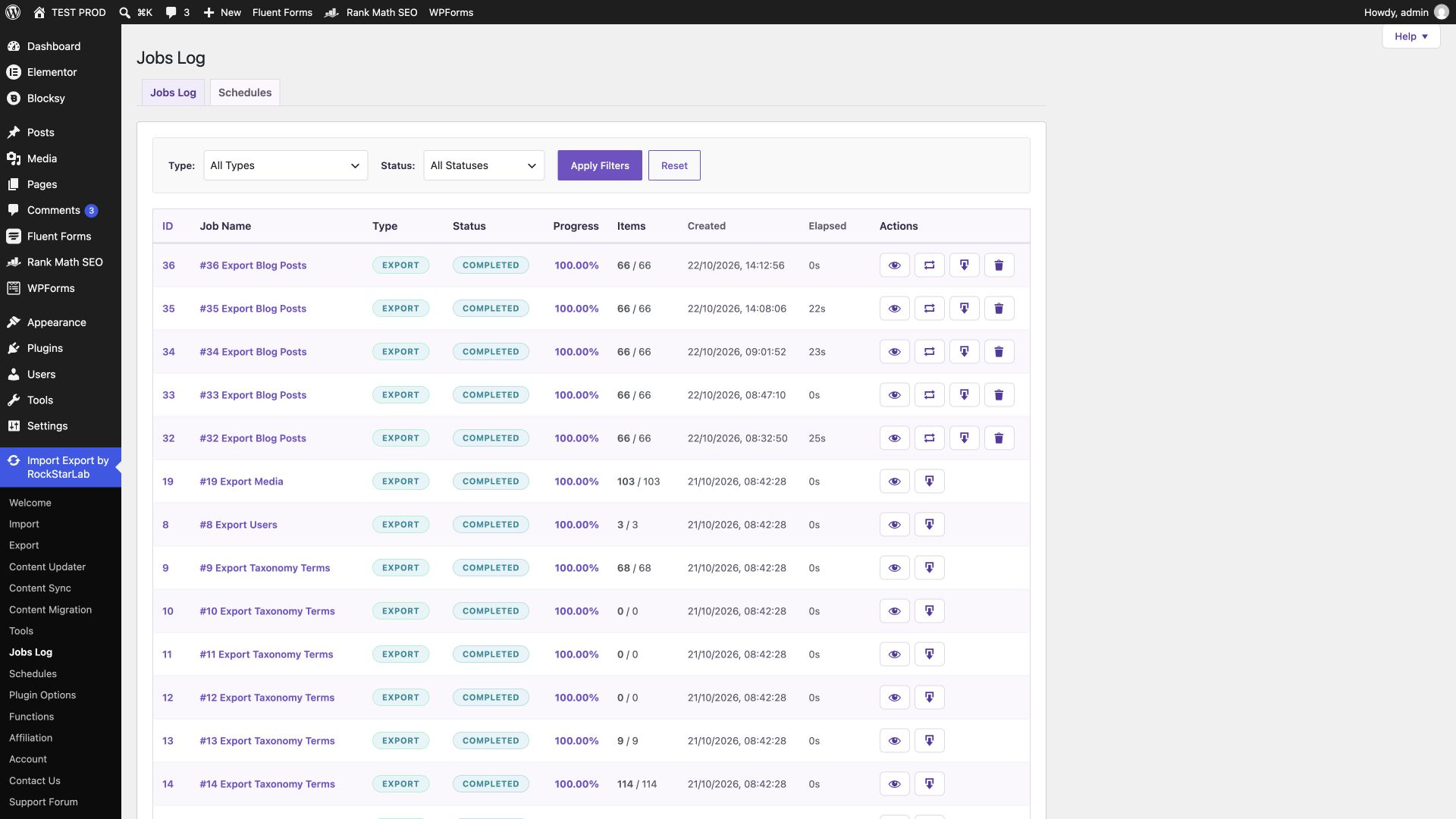Expand the Help panel
Image resolution: width=1456 pixels, height=819 pixels.
(1410, 36)
